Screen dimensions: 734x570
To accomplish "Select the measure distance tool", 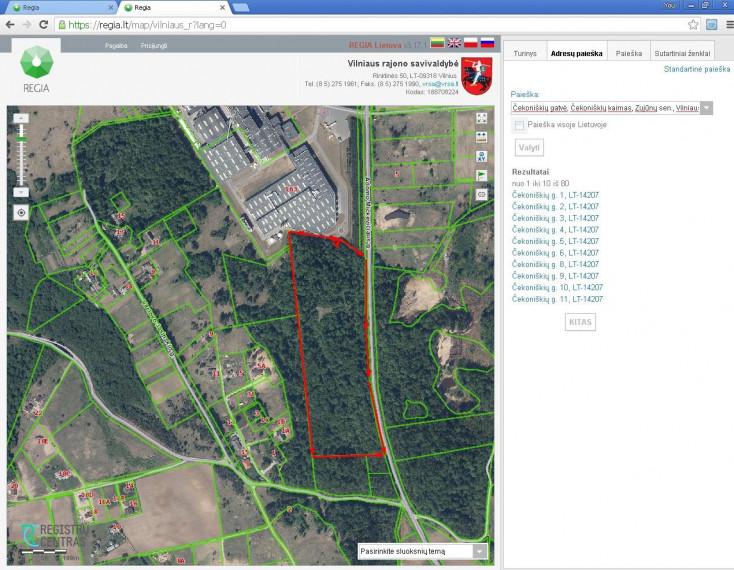I will point(481,137).
